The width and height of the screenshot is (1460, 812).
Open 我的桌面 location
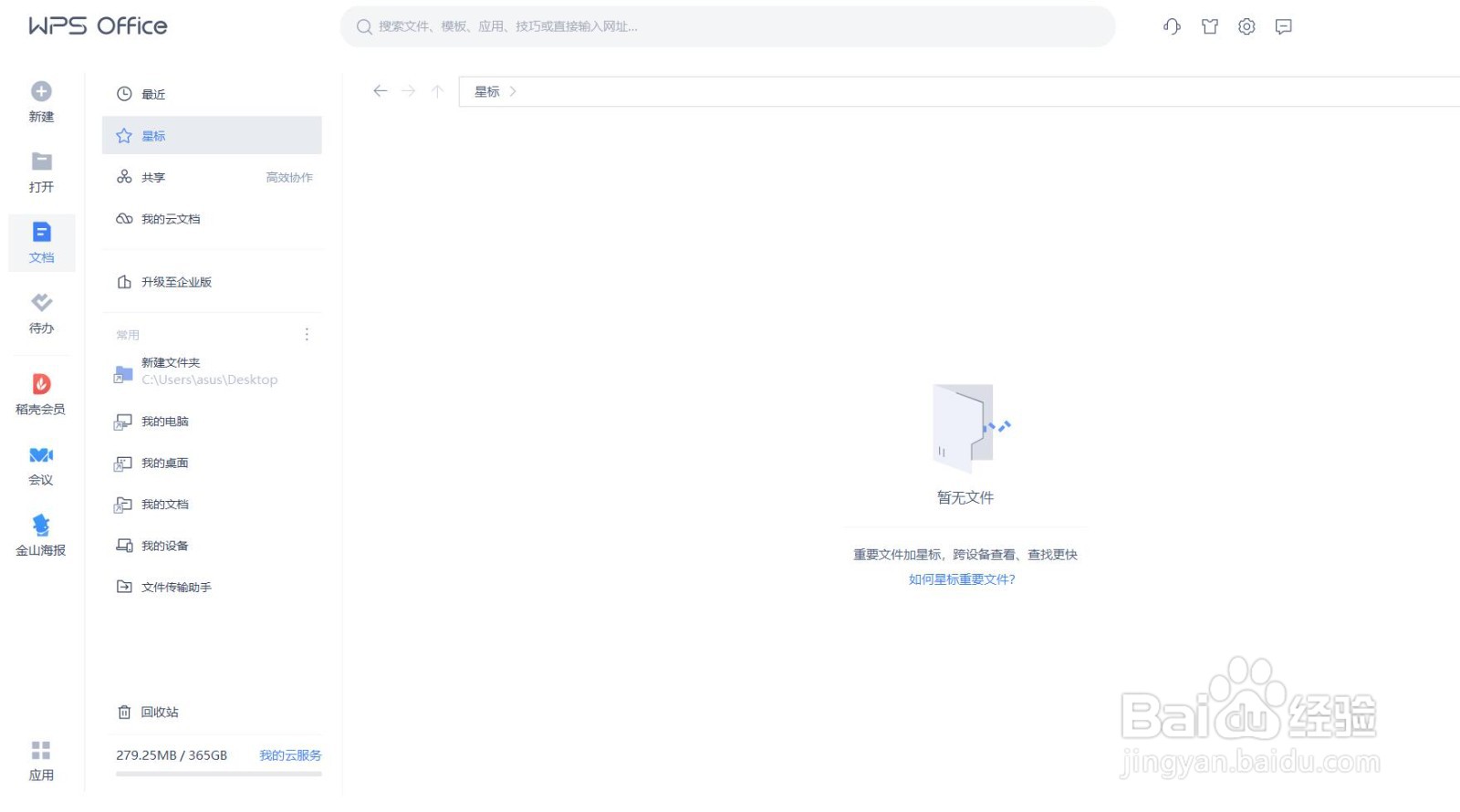(x=212, y=463)
